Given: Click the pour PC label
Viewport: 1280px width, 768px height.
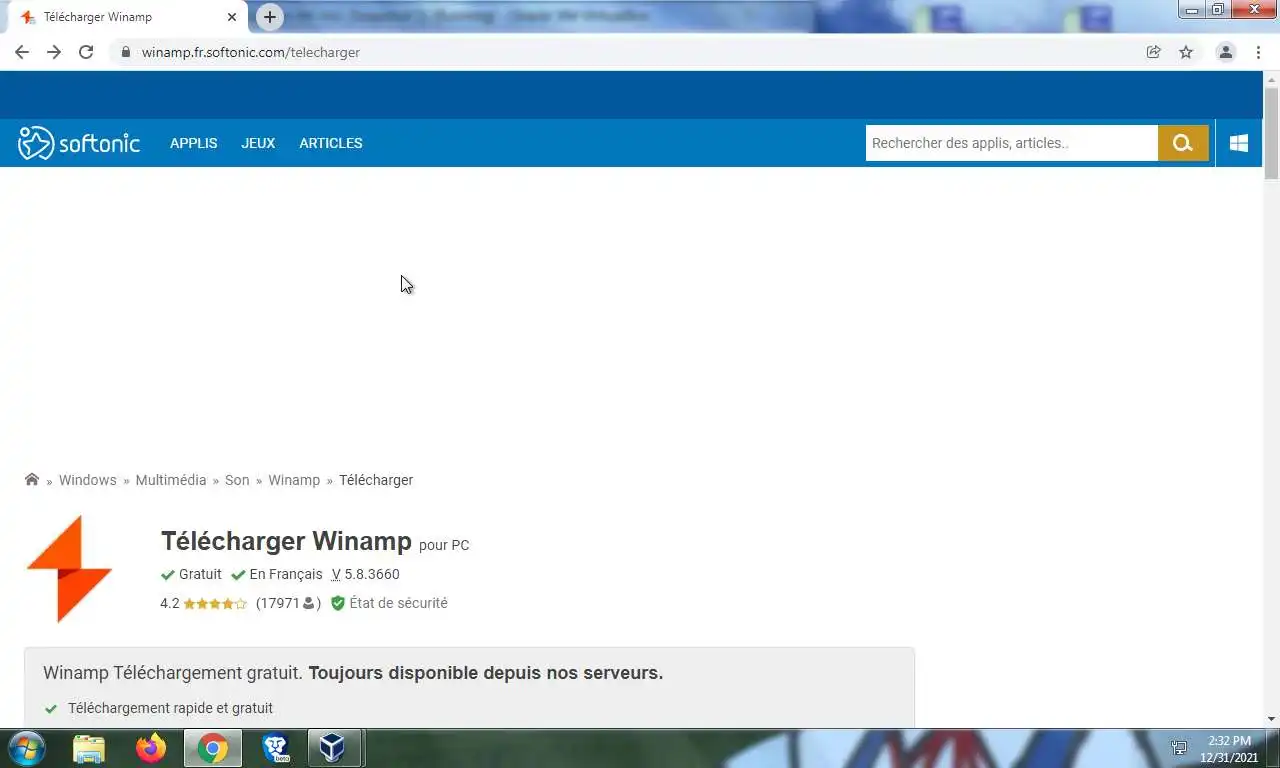Looking at the screenshot, I should (x=444, y=545).
